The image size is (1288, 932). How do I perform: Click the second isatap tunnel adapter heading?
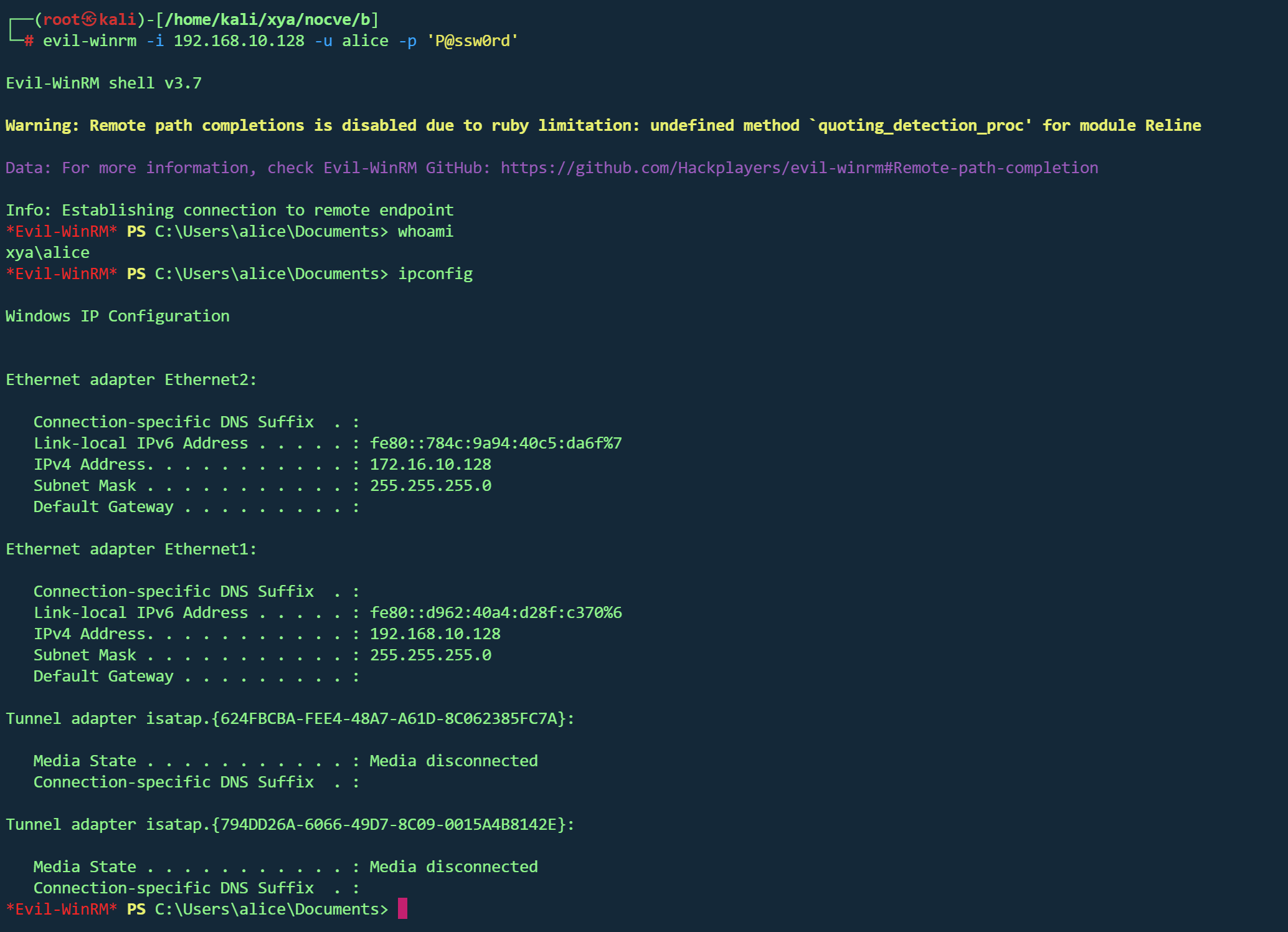[x=290, y=824]
